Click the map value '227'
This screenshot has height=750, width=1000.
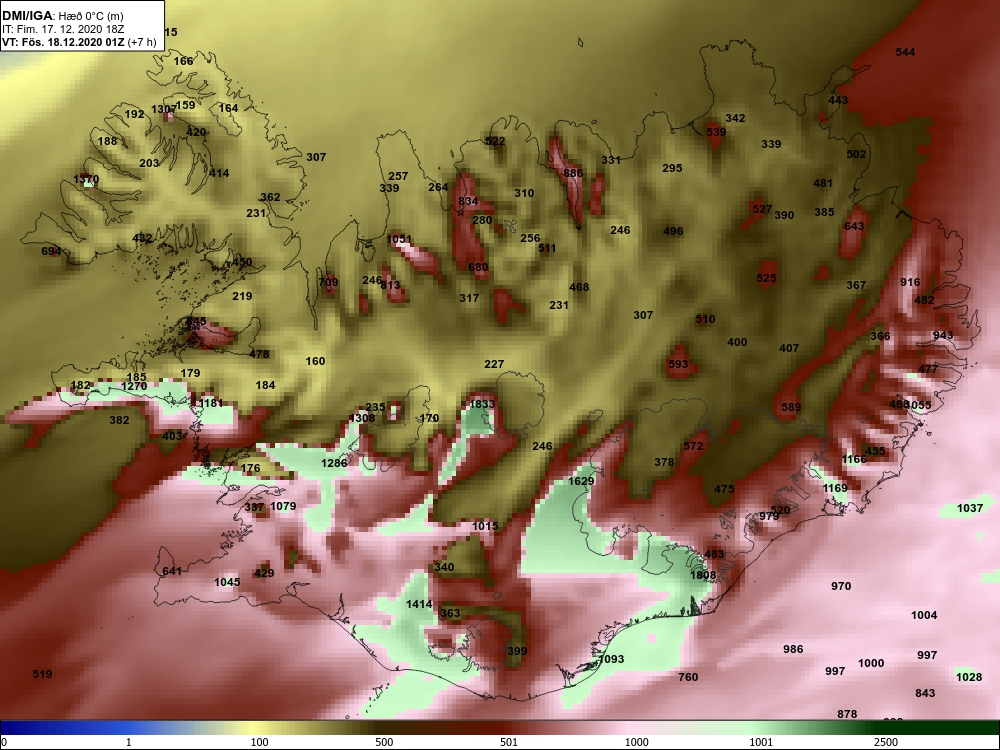pos(494,364)
